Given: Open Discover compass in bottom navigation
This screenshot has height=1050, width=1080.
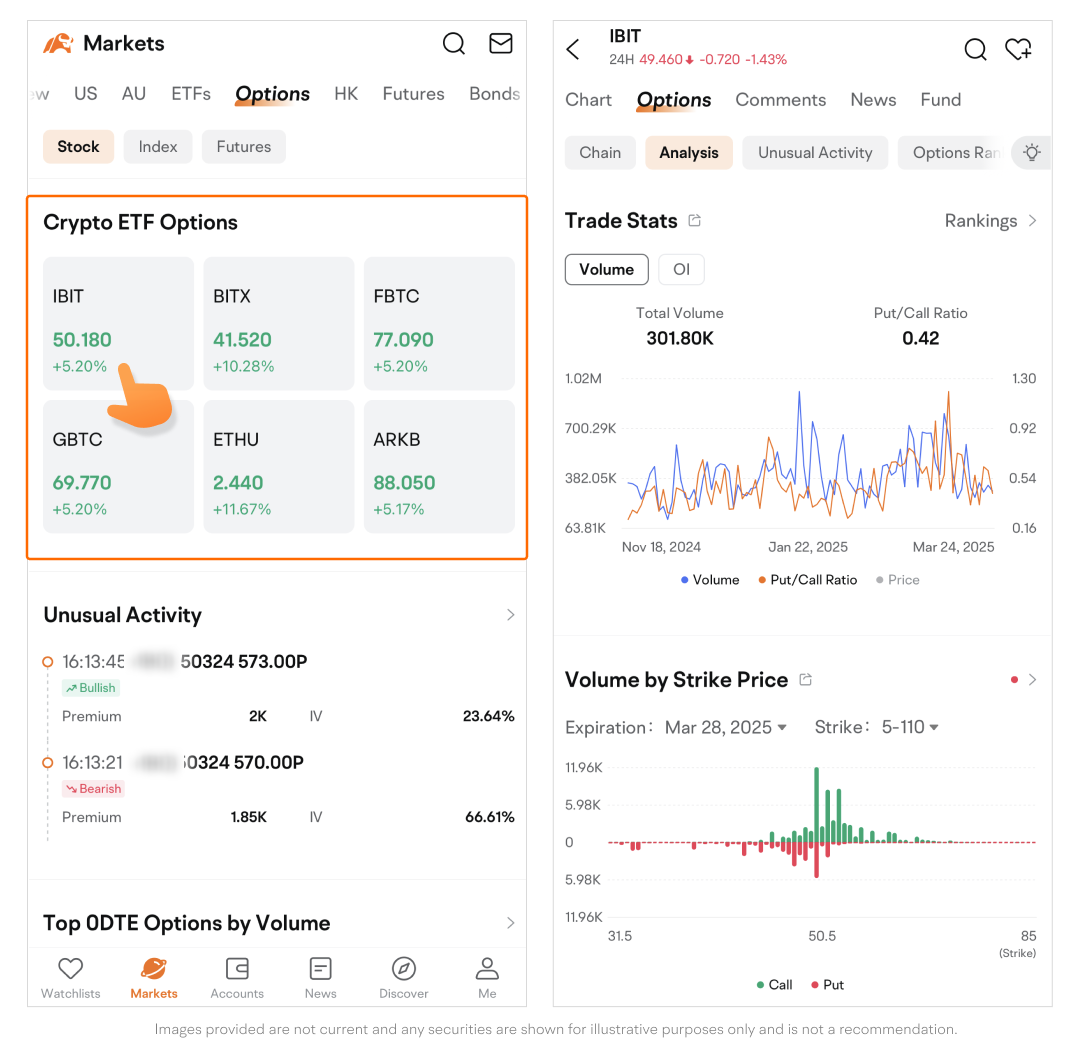Looking at the screenshot, I should click(x=404, y=977).
